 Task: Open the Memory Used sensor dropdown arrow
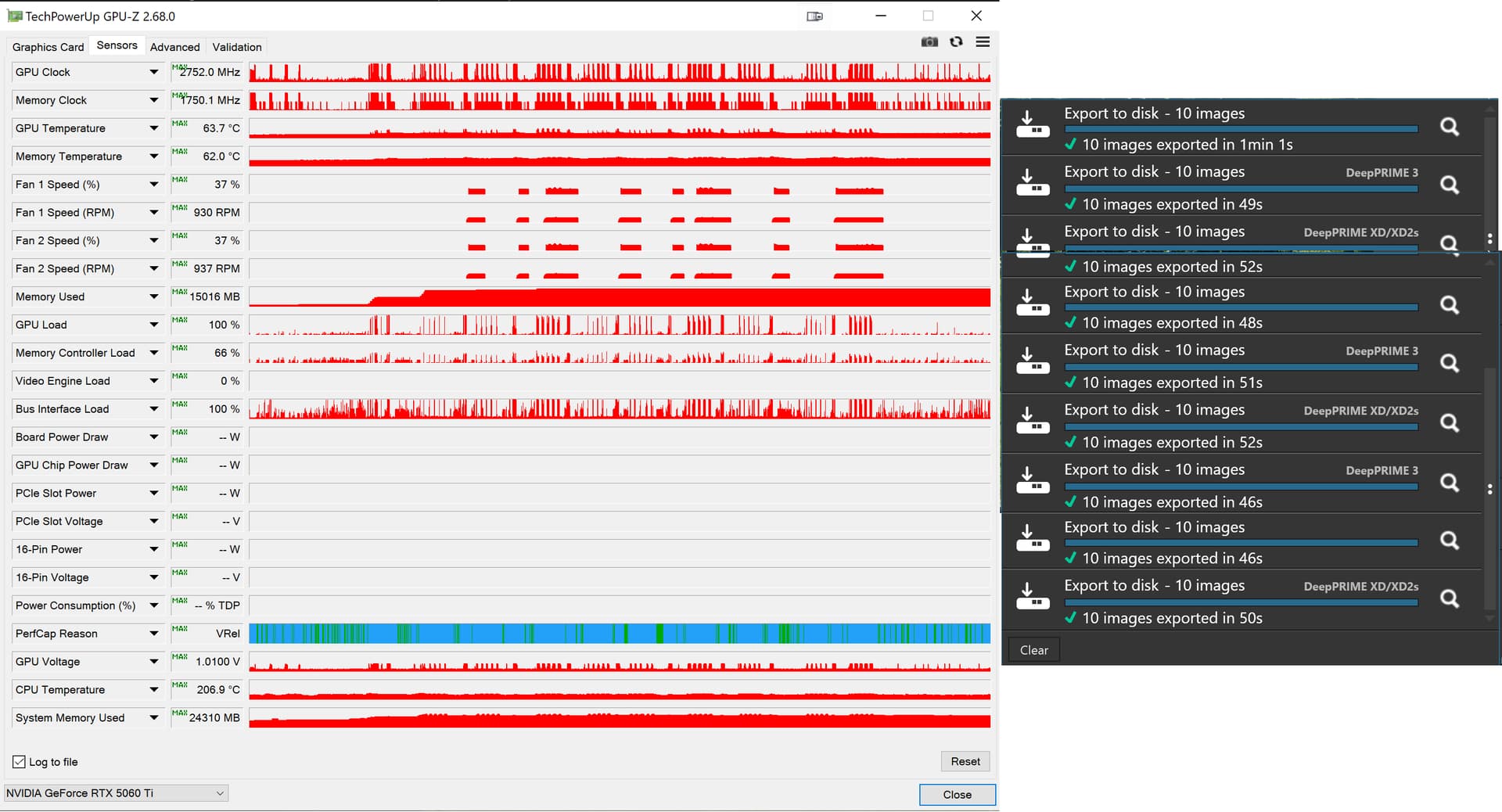coord(153,297)
